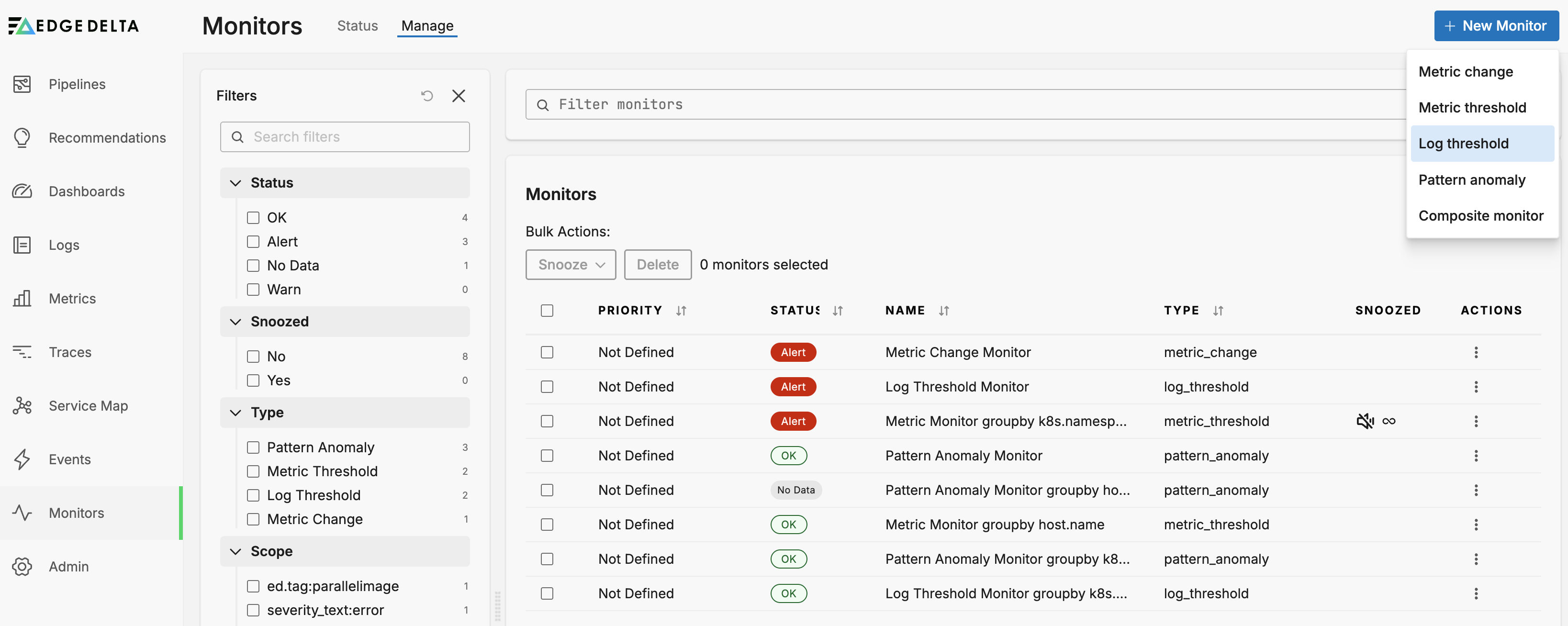Viewport: 1568px width, 626px height.
Task: Sort monitors by Priority column
Action: pos(681,311)
